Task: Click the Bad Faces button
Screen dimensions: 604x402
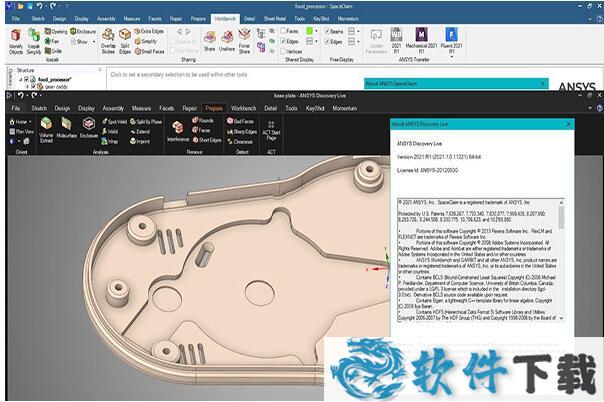Action: tap(242, 121)
